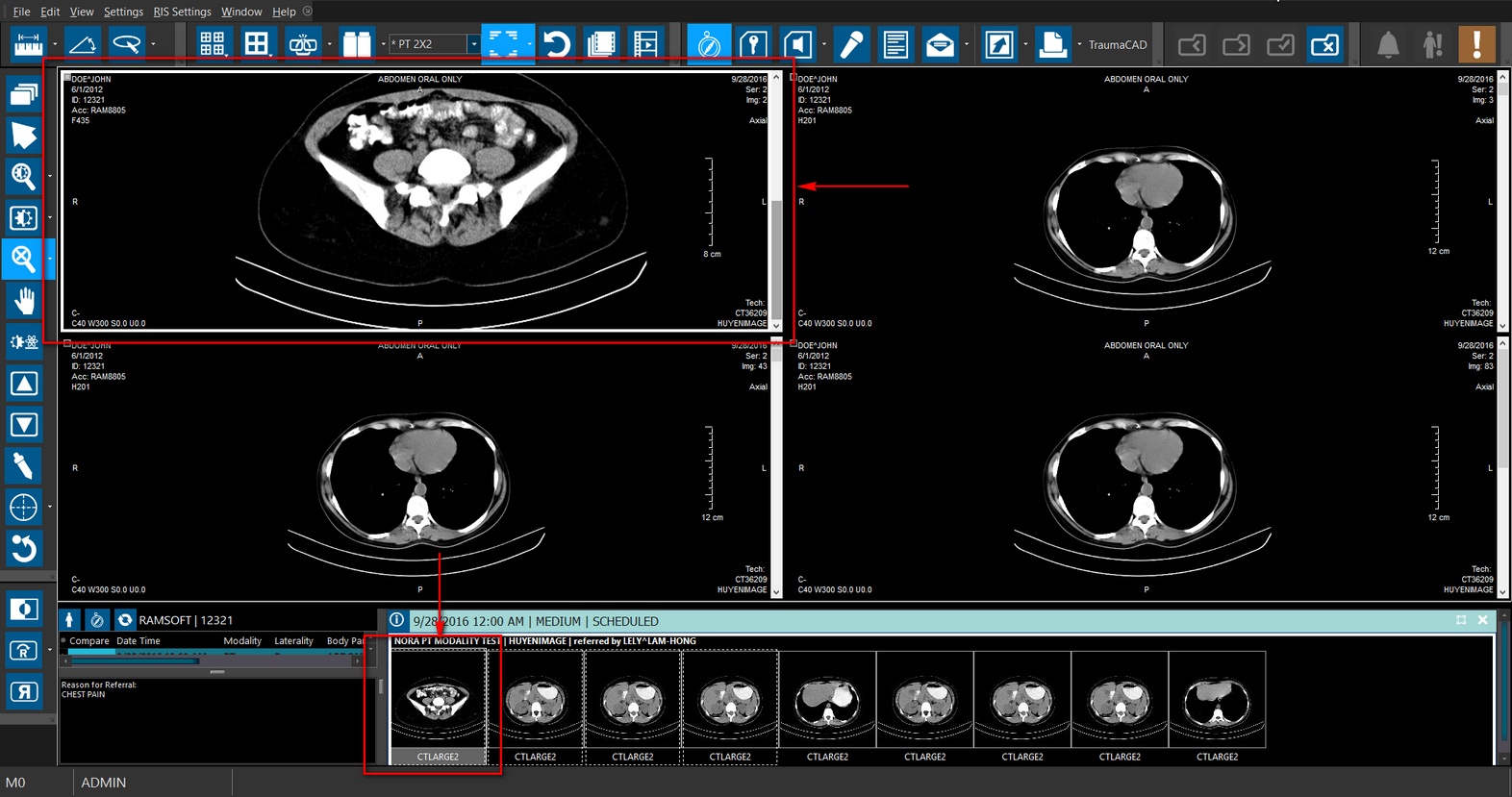Click the envelope send icon
This screenshot has height=797, width=1512.
click(x=940, y=44)
